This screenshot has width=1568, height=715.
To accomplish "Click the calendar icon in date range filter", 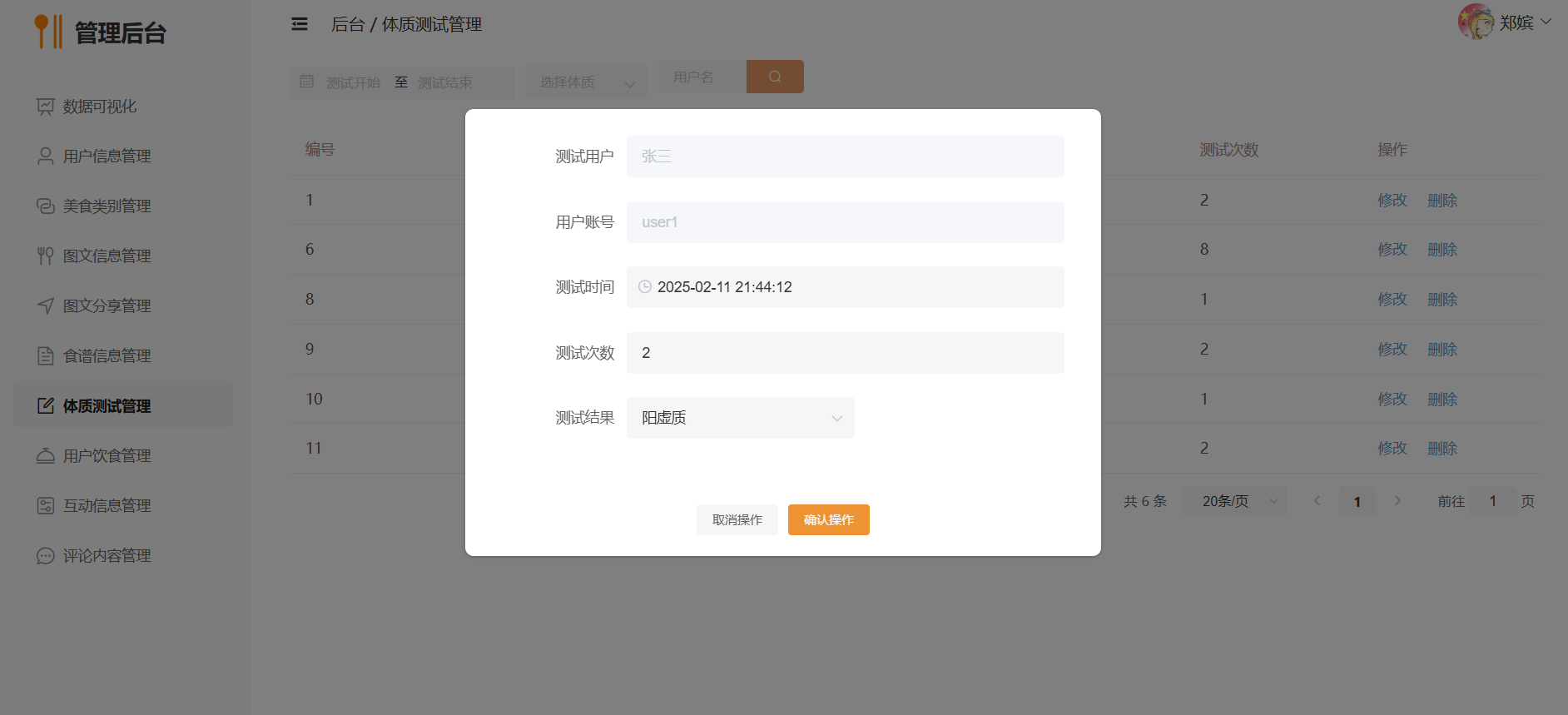I will tap(307, 82).
